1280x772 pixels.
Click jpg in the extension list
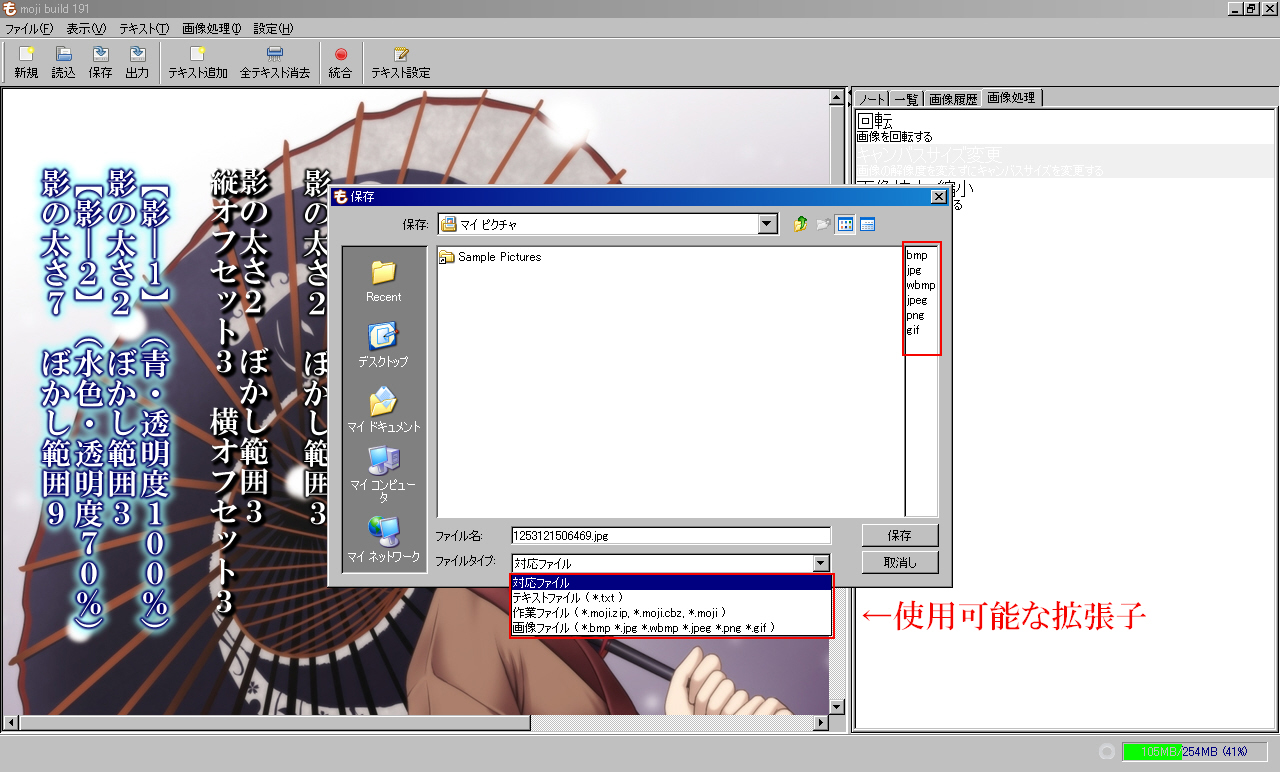click(x=914, y=270)
